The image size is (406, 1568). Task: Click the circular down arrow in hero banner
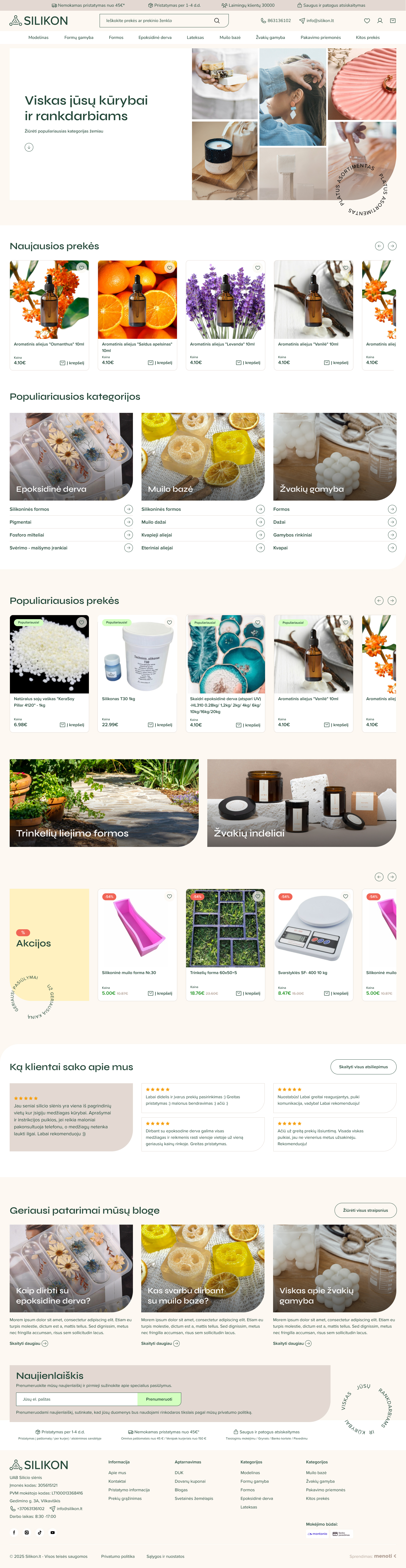[29, 147]
